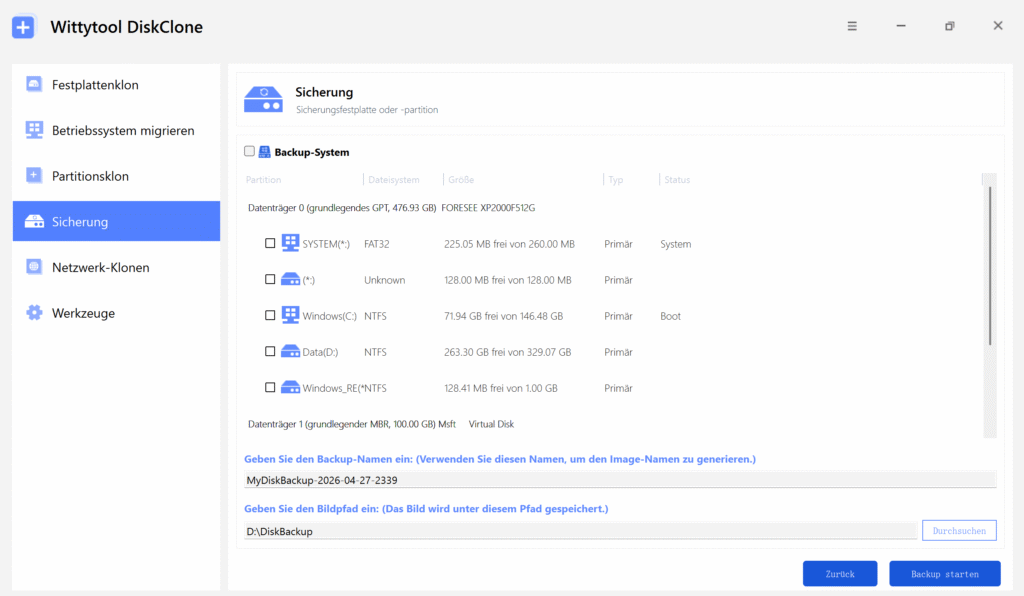Enable the Backup-System checkbox
This screenshot has width=1024, height=596.
249,151
